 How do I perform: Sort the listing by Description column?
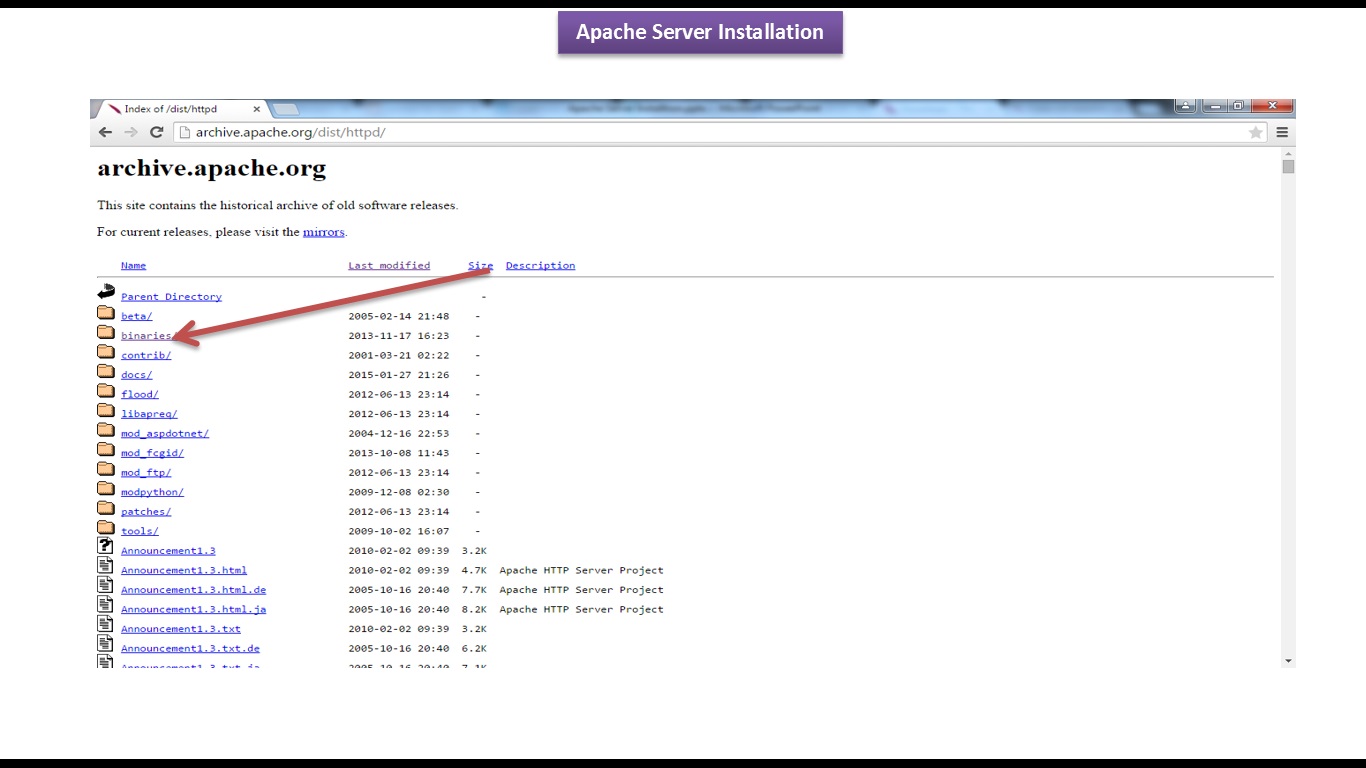[540, 266]
